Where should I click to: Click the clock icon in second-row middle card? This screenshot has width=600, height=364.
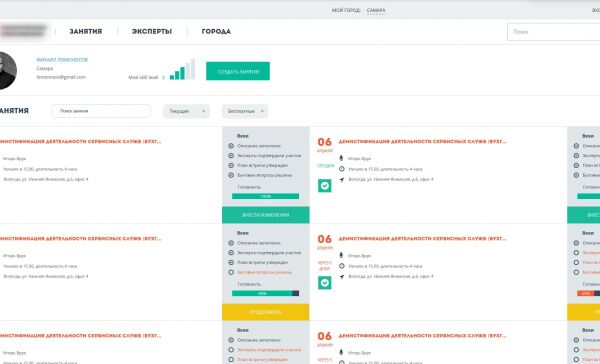click(x=342, y=266)
